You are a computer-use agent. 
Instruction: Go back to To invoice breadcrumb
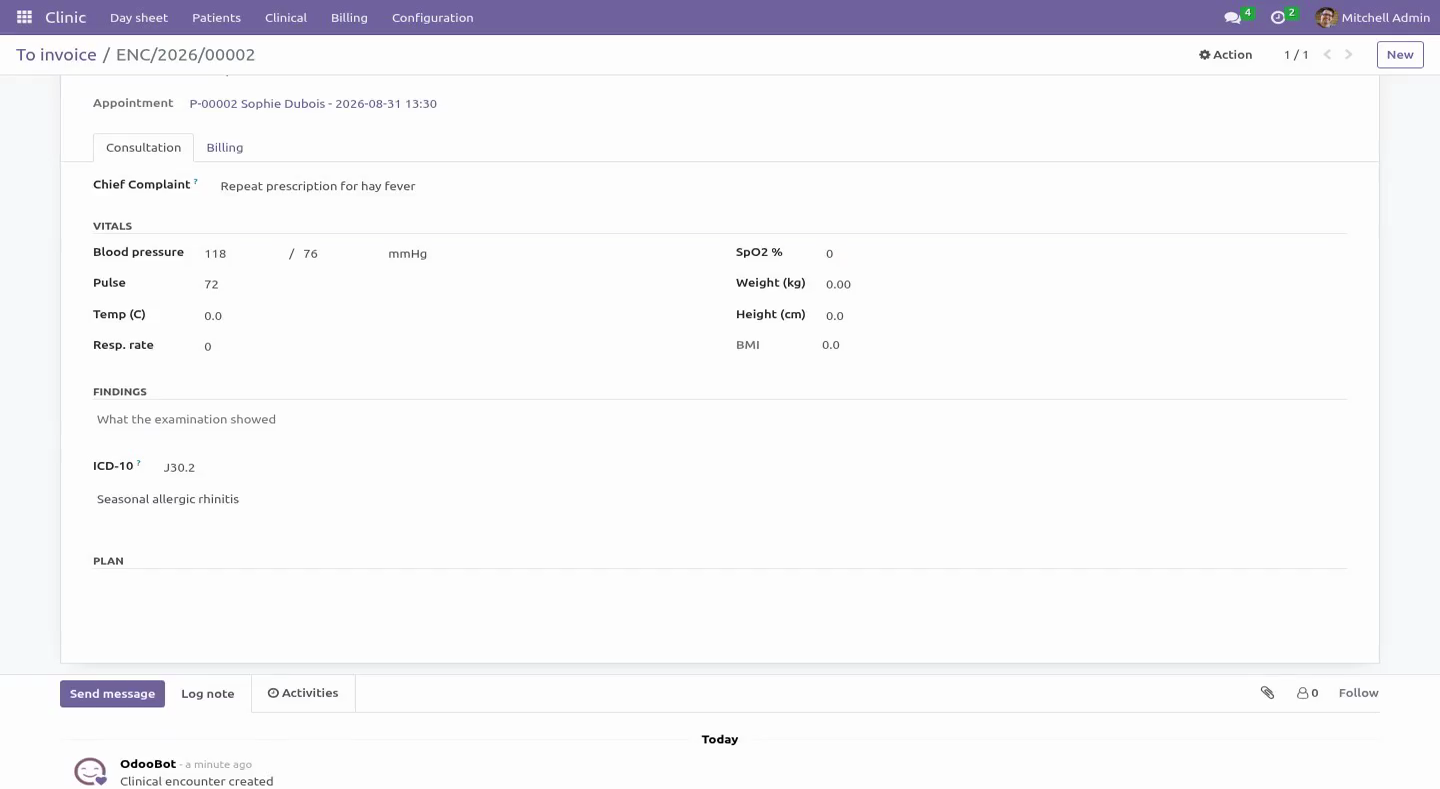click(56, 55)
